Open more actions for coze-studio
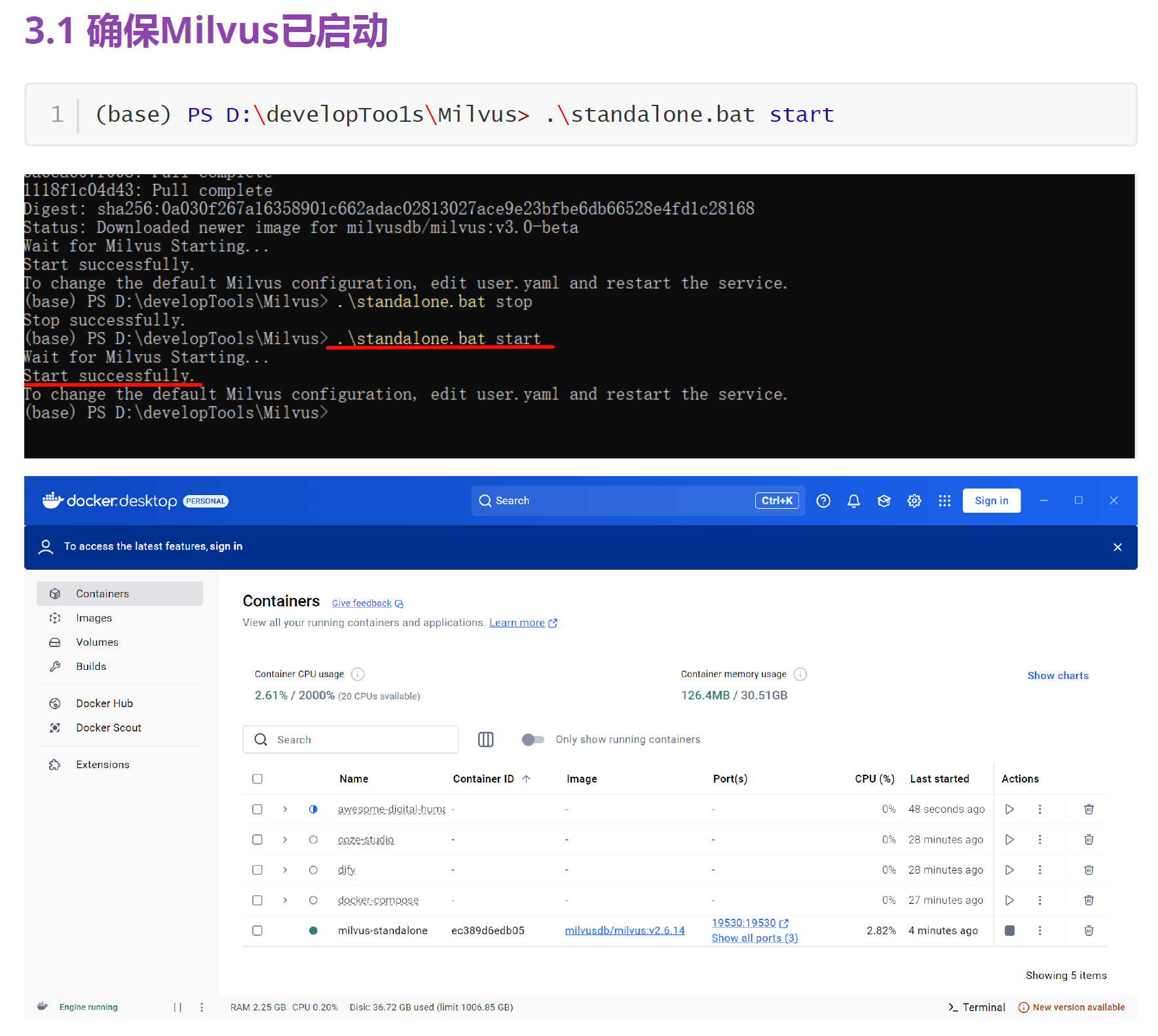This screenshot has width=1158, height=1036. coord(1039,840)
